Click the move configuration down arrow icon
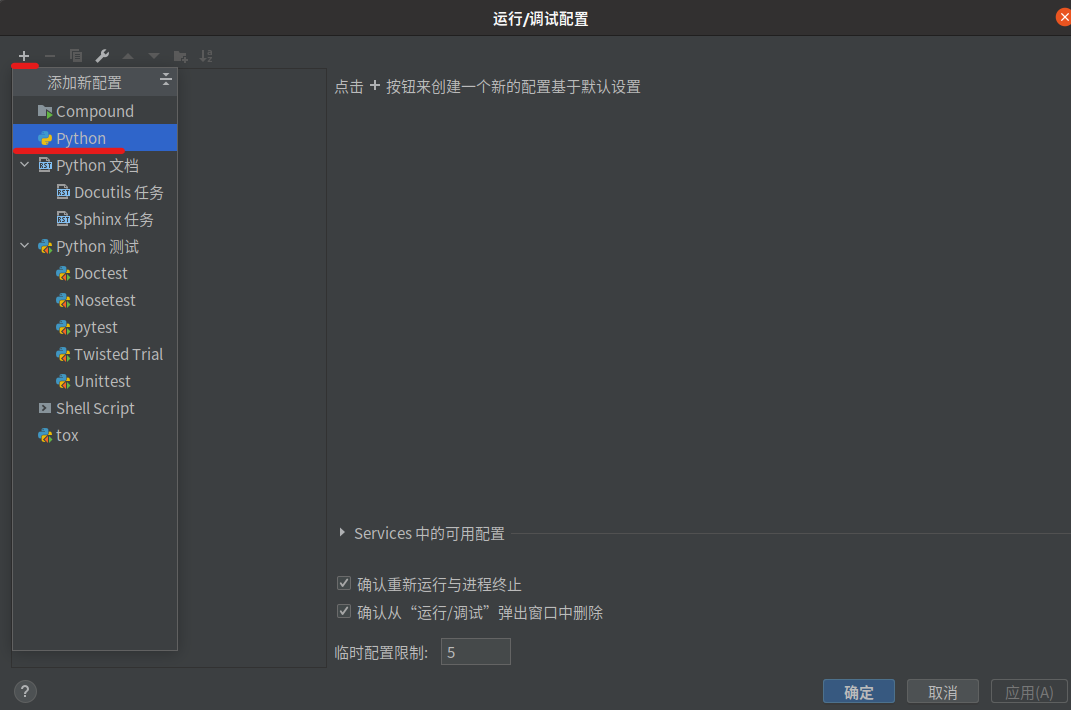The height and width of the screenshot is (710, 1071). (x=154, y=56)
